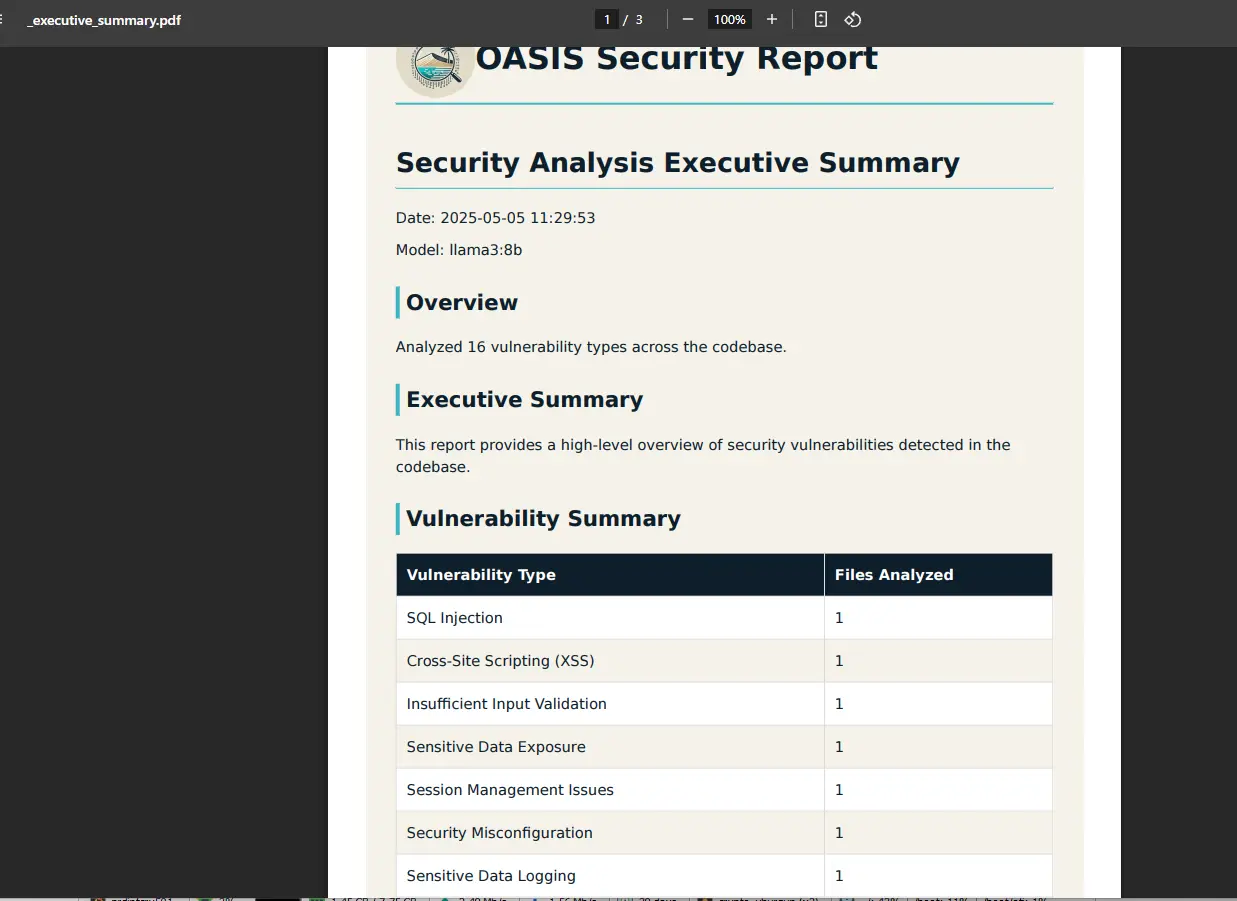Click the _executive_summary.pdf file name
Viewport: 1237px width, 901px height.
(x=104, y=20)
